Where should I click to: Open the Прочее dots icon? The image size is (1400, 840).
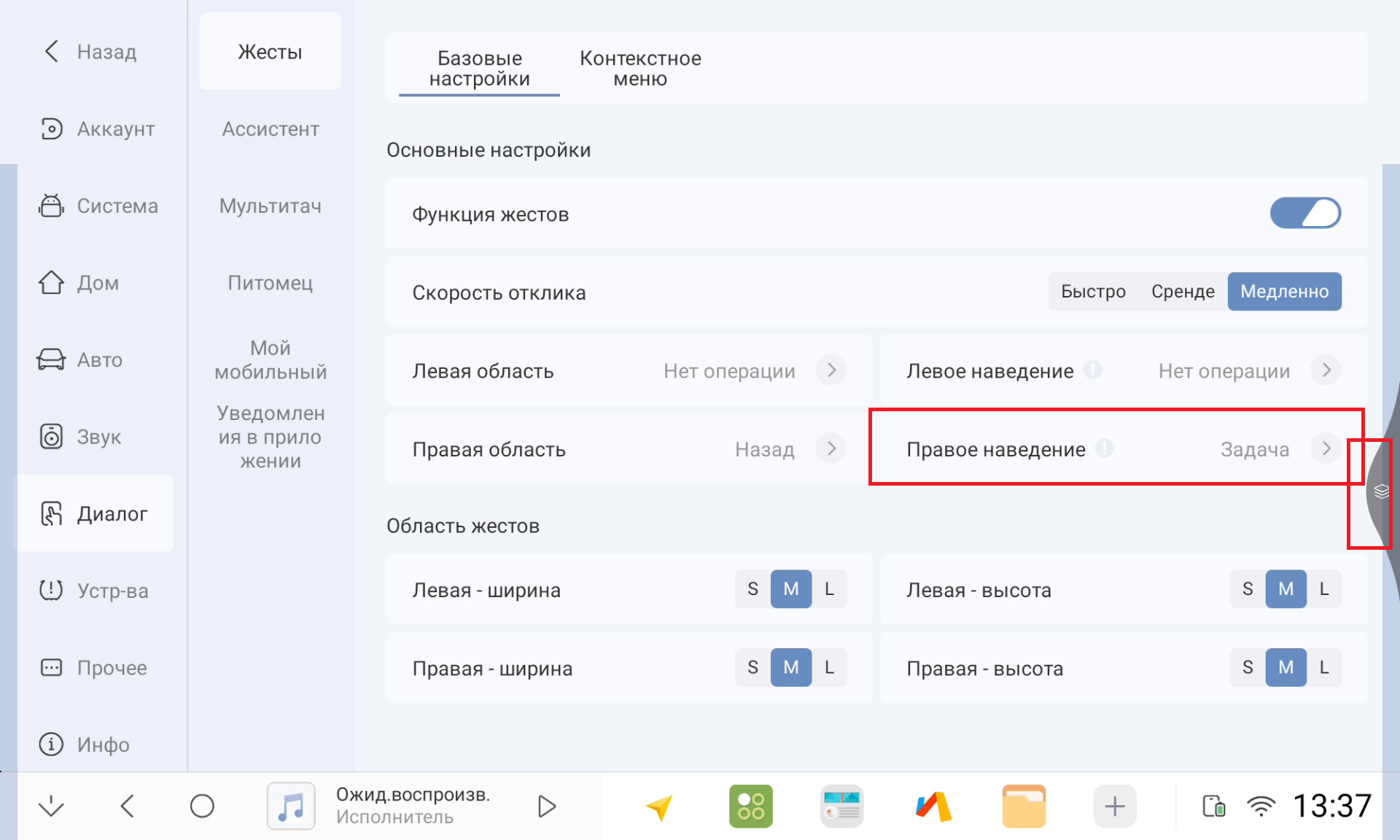[51, 667]
